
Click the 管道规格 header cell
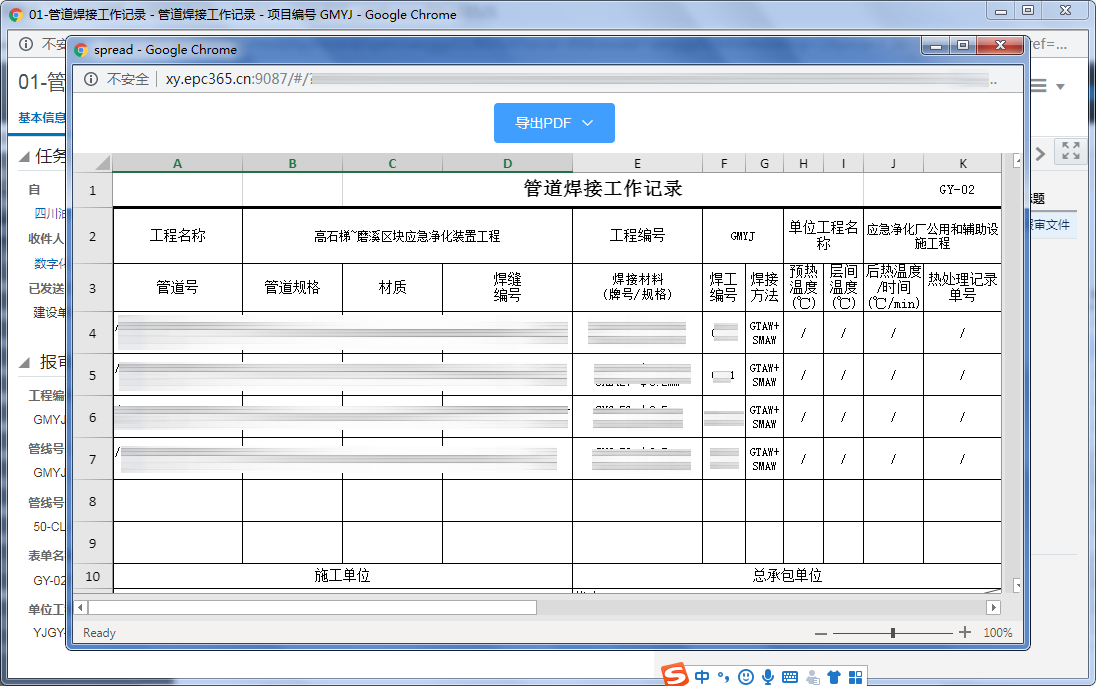point(292,288)
